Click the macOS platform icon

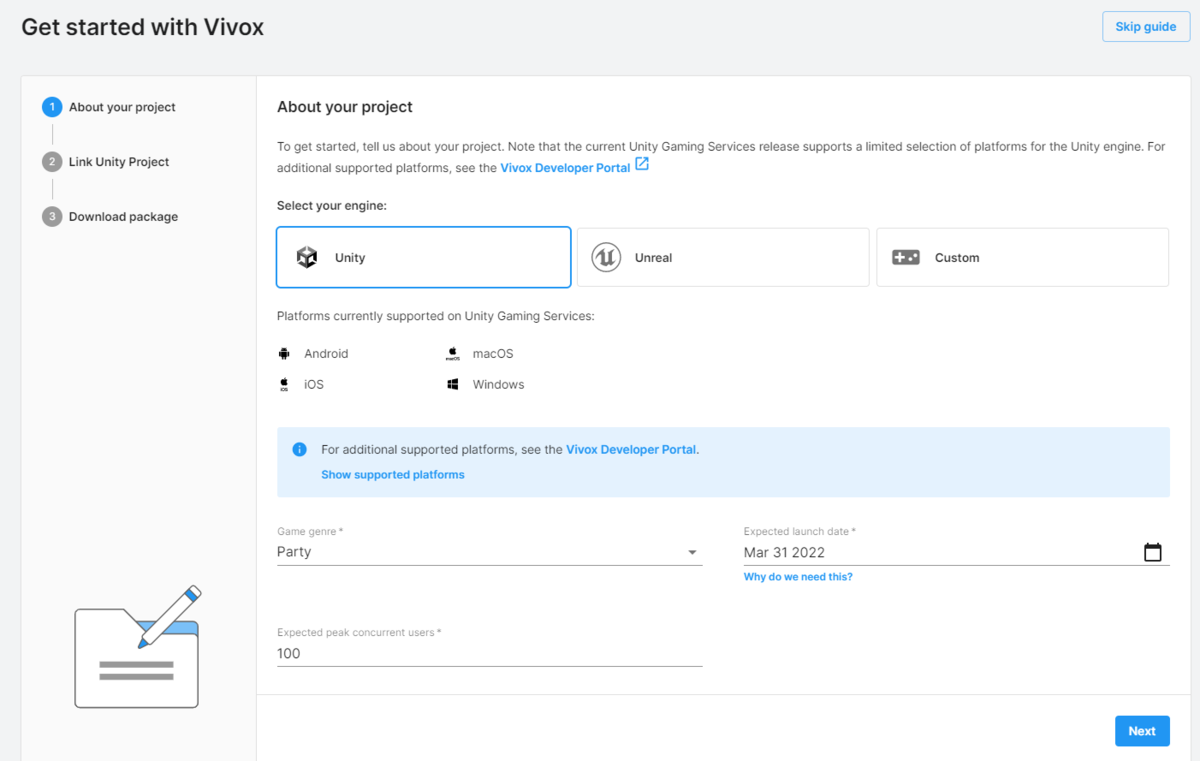453,354
